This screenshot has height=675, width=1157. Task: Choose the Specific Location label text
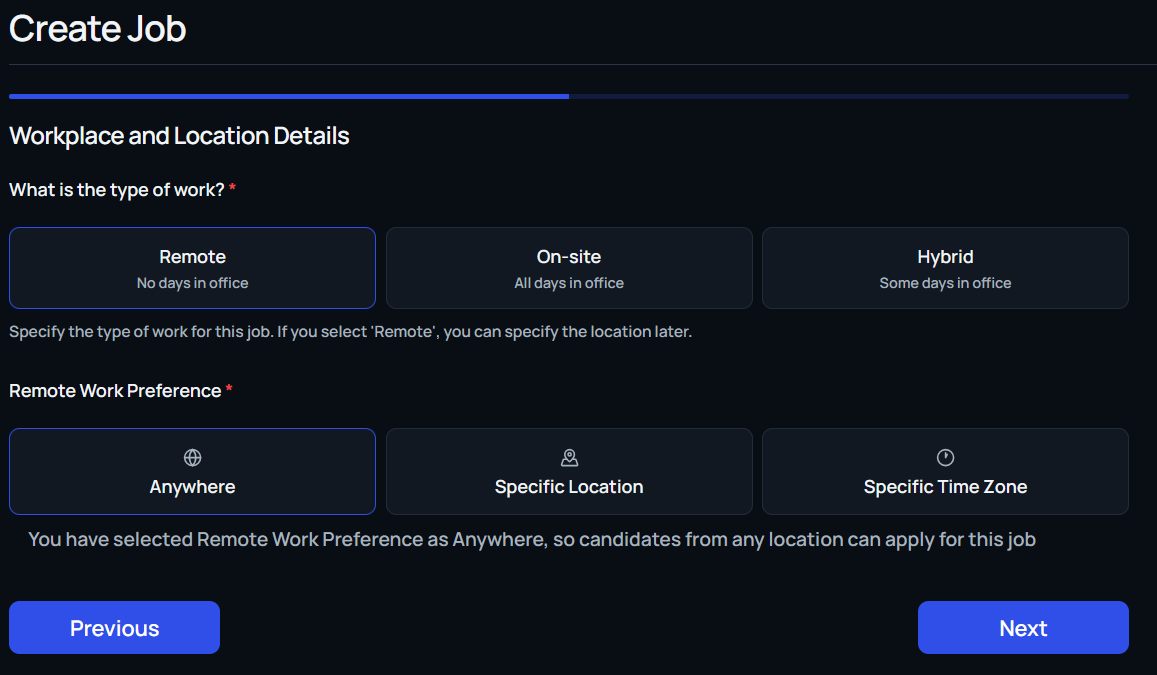[569, 487]
